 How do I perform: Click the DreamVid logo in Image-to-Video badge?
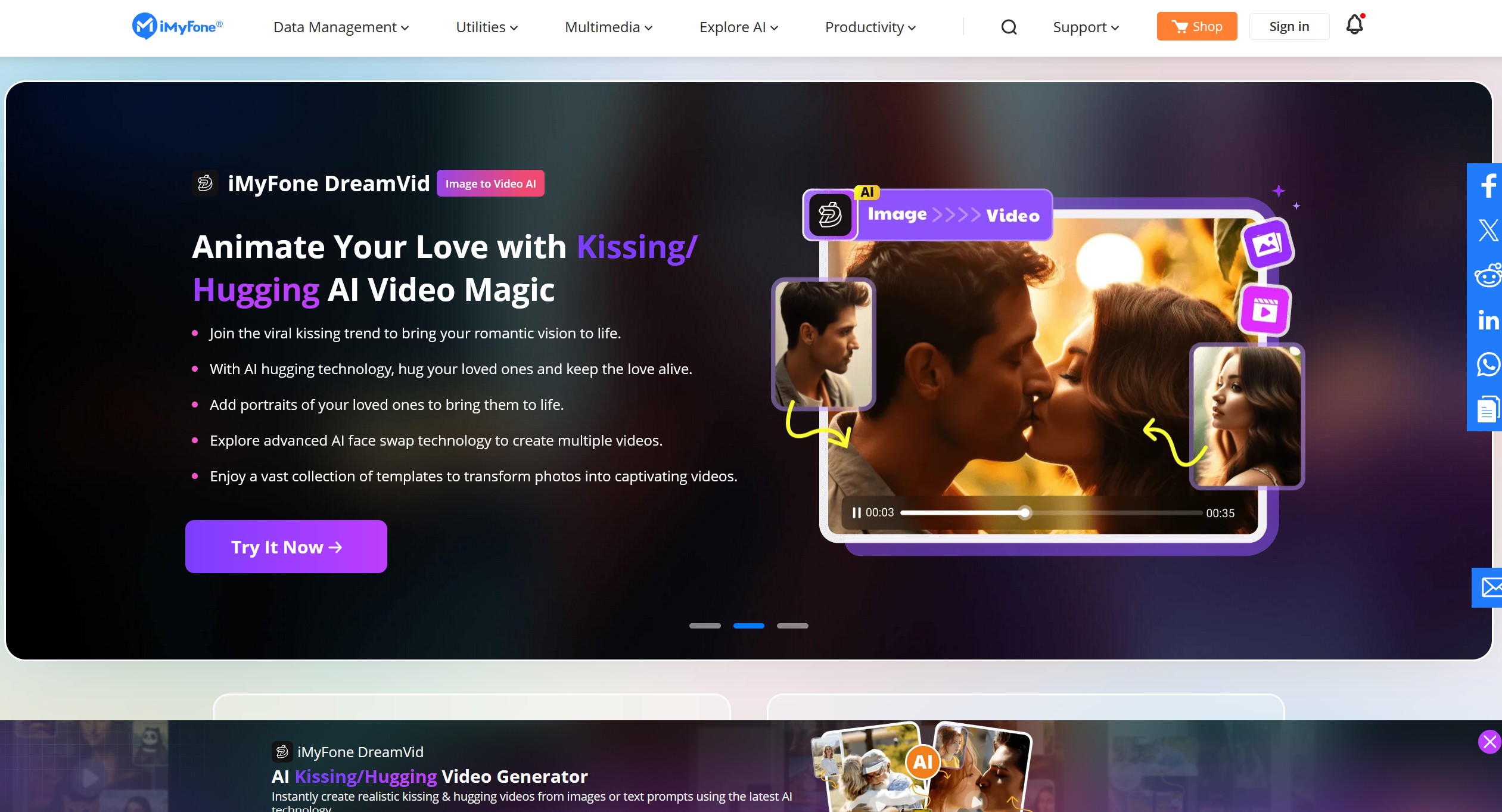pyautogui.click(x=830, y=215)
